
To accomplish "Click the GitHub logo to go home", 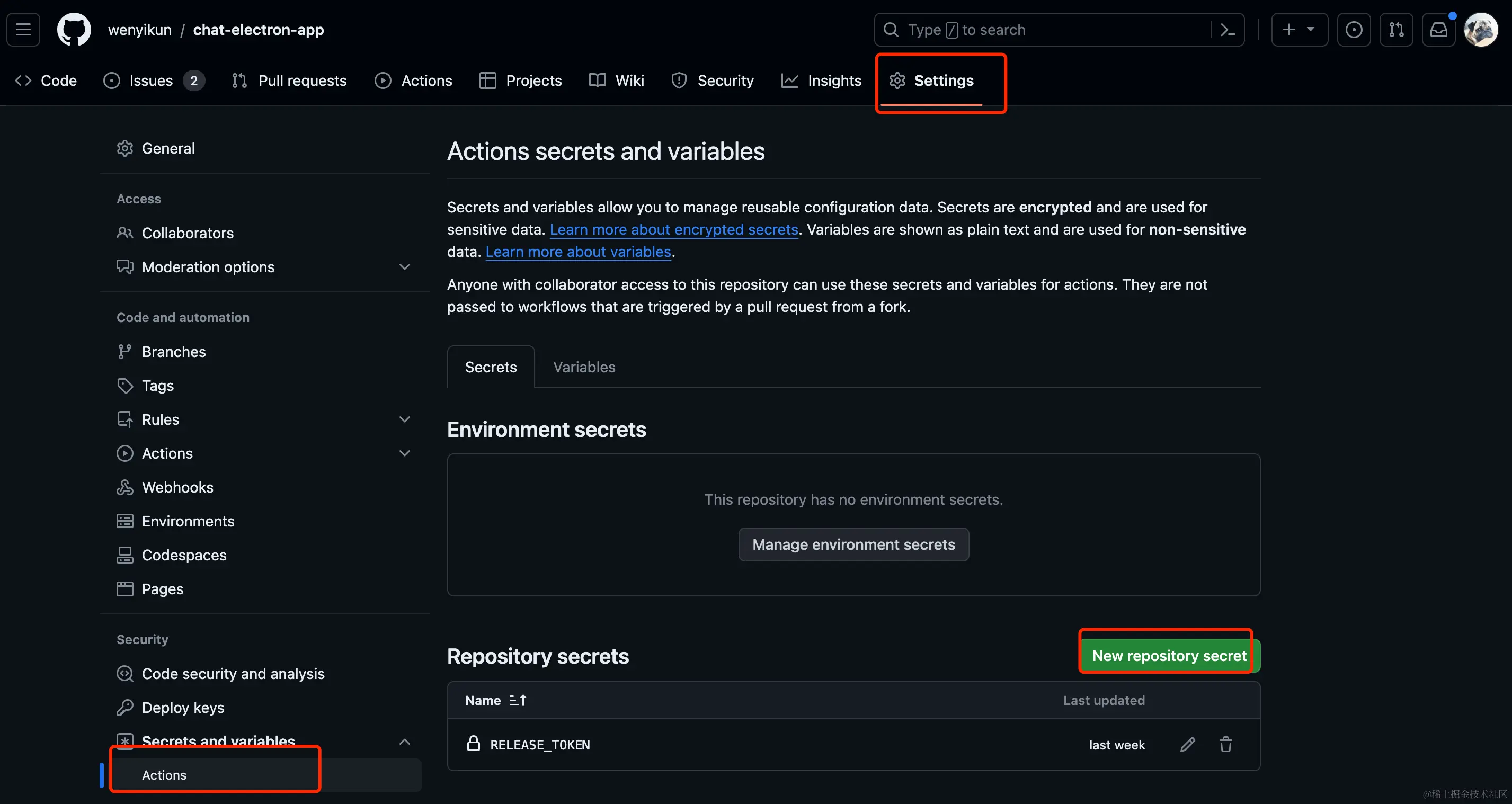I will pos(74,29).
